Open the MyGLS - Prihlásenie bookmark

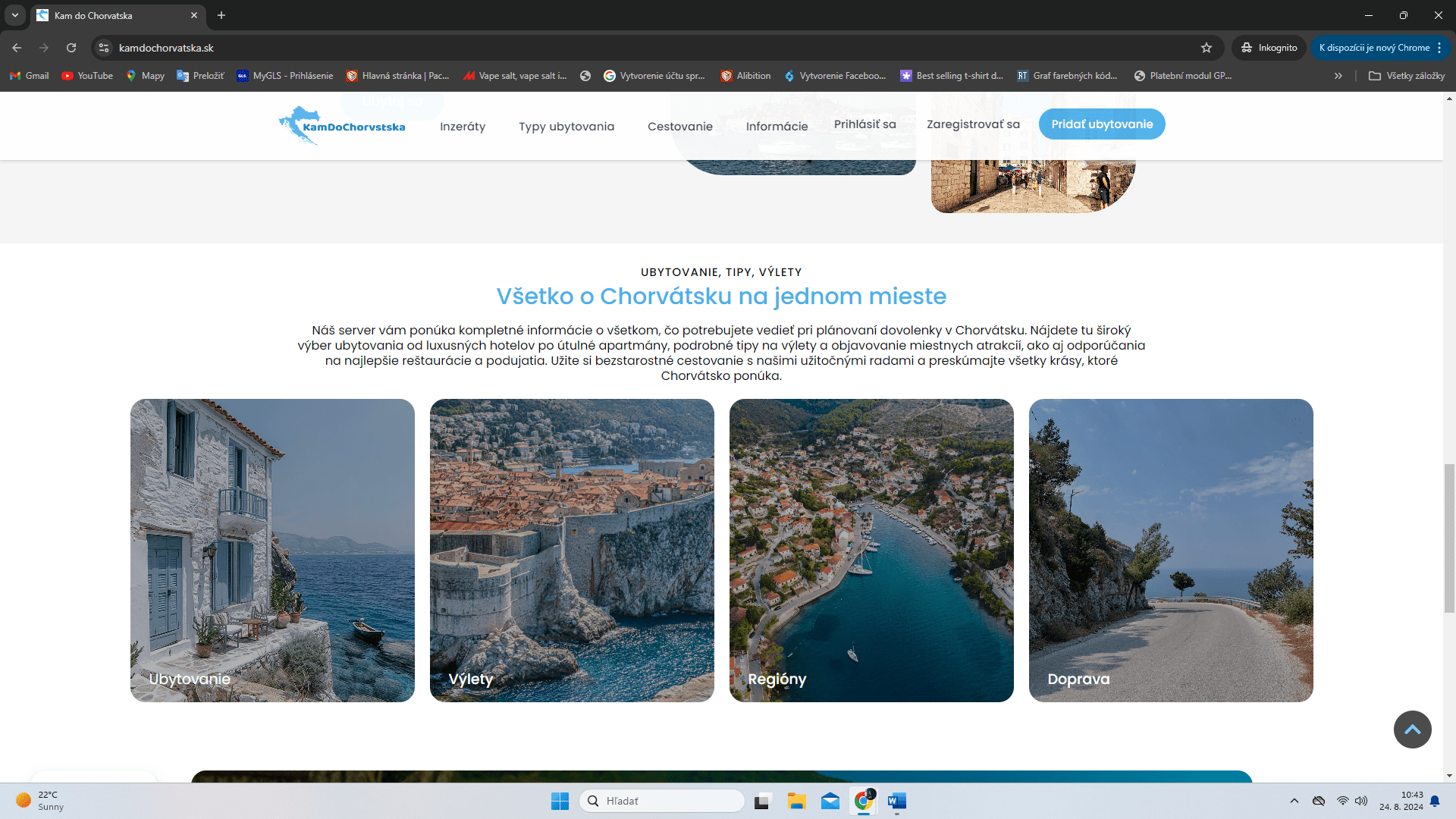285,76
